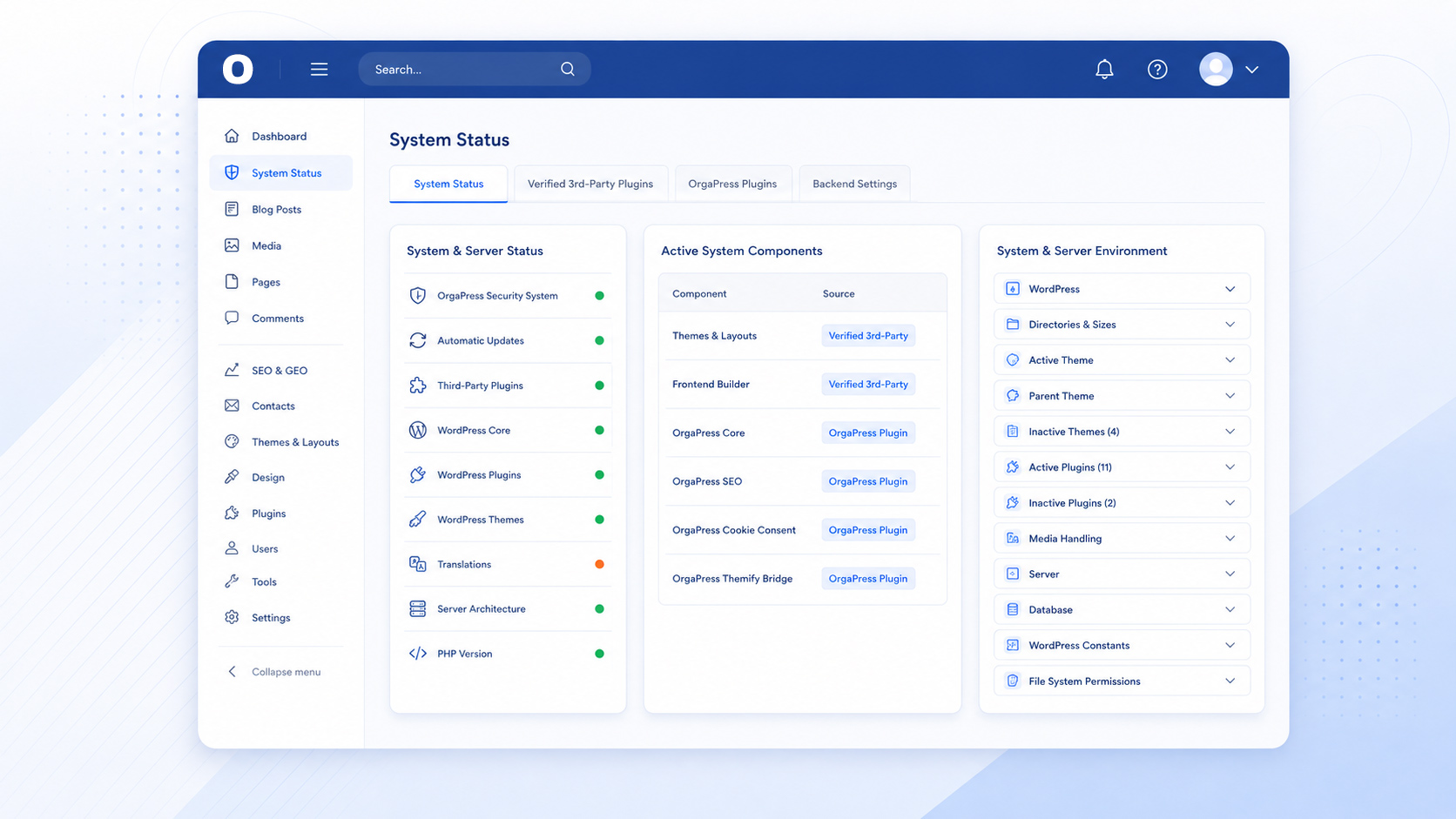Click the Media image icon
Image resolution: width=1456 pixels, height=819 pixels.
[232, 245]
